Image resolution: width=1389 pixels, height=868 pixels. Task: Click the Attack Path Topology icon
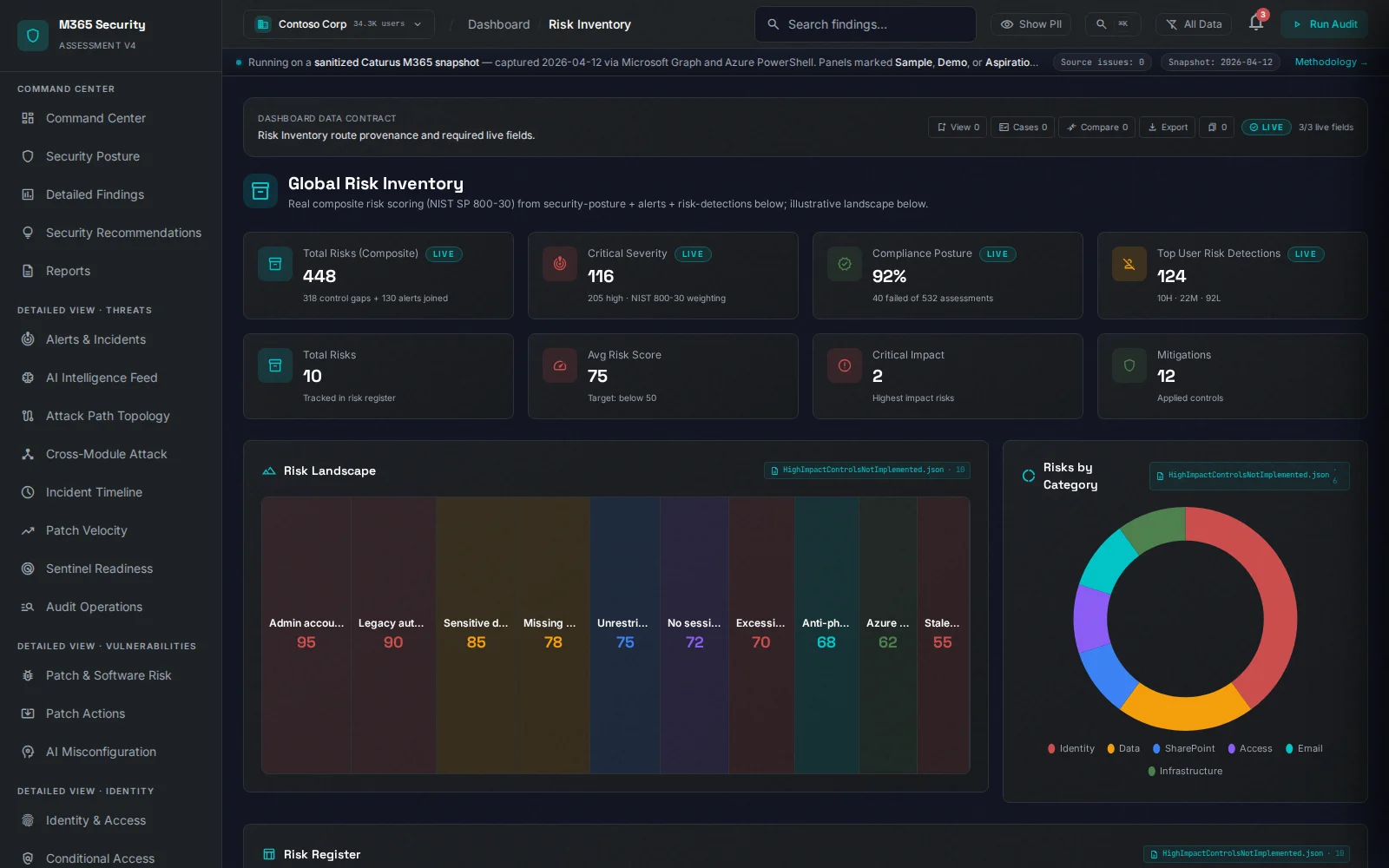[x=28, y=416]
